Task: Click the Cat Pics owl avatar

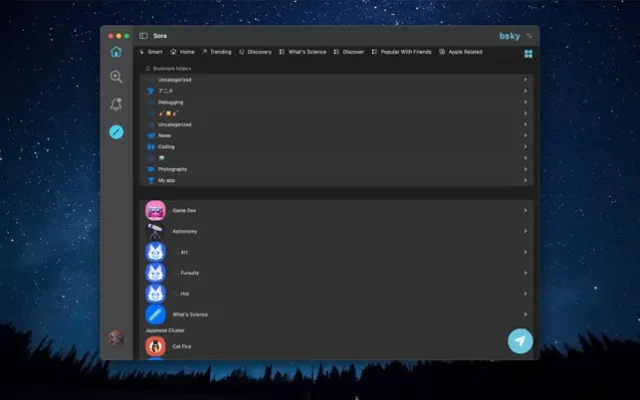Action: click(x=156, y=347)
